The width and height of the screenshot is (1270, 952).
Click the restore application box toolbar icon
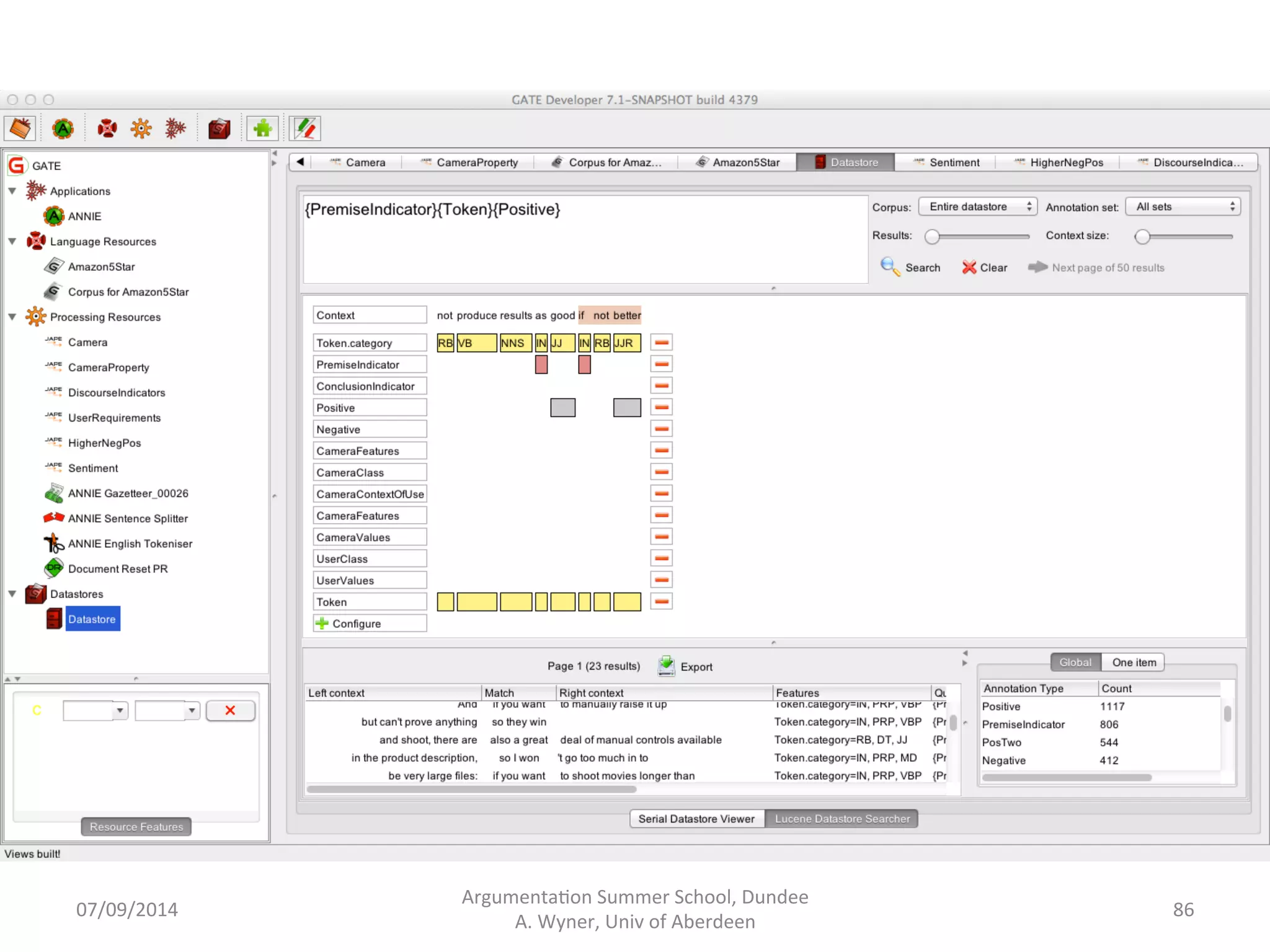[x=20, y=129]
